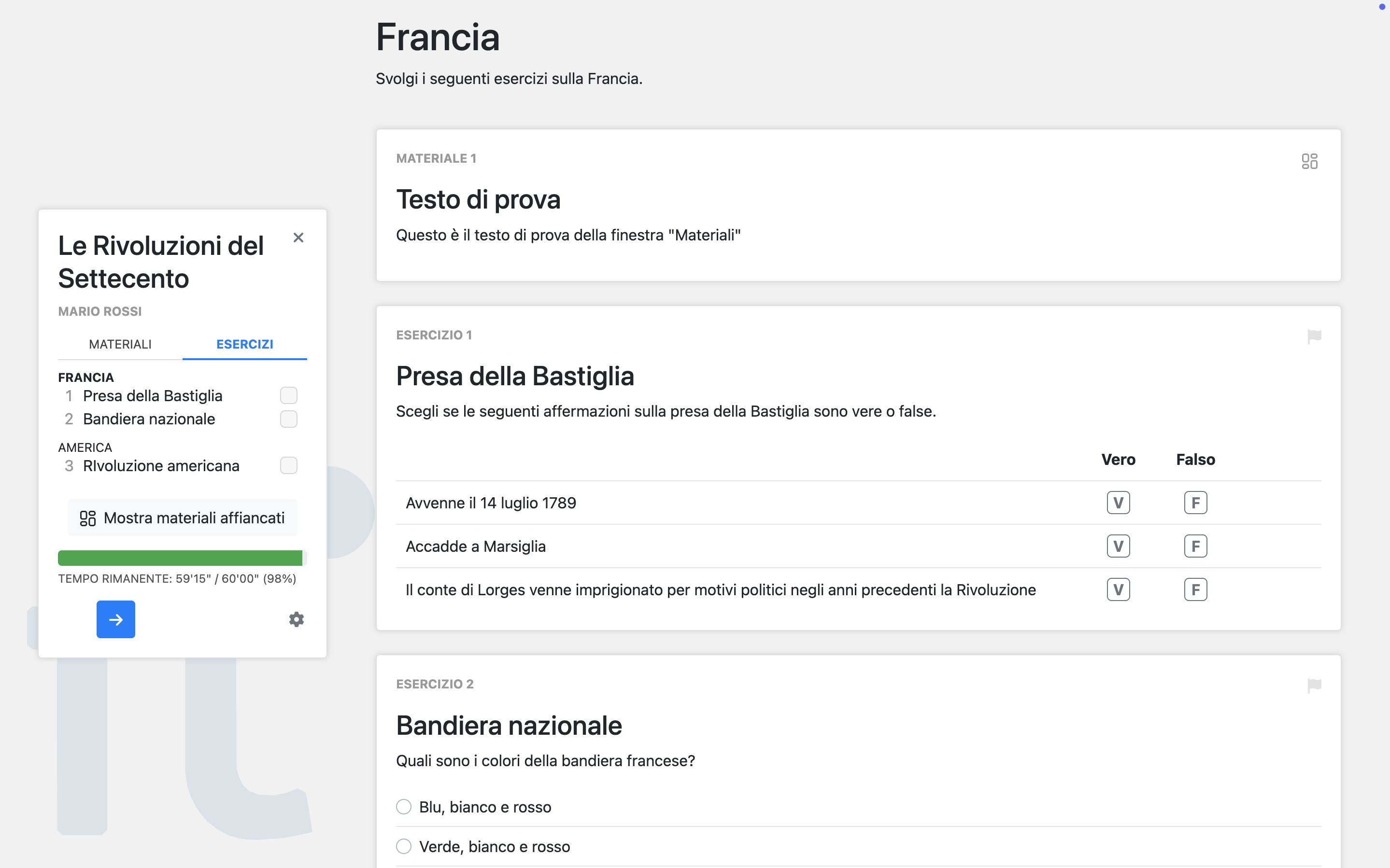Select radio option Verde, bianco e rosso

404,847
